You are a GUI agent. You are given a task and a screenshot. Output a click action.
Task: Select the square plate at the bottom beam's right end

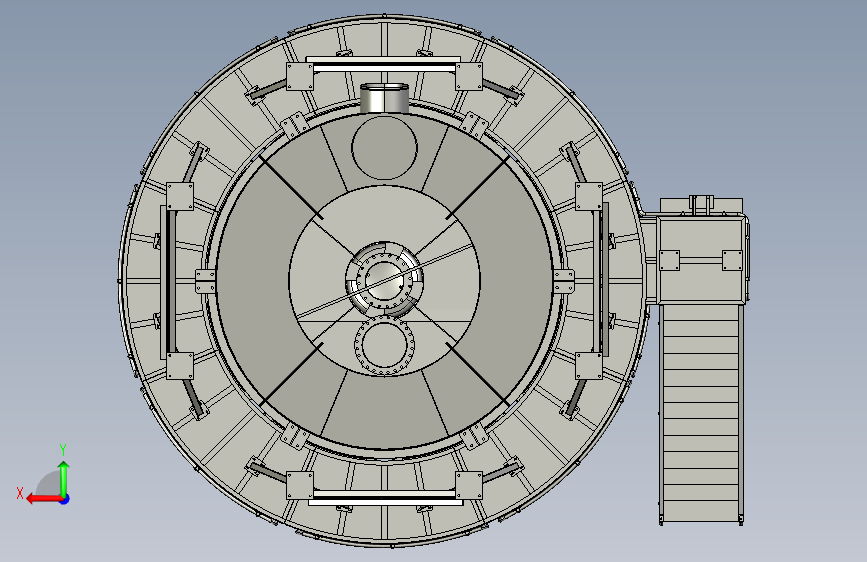[469, 485]
